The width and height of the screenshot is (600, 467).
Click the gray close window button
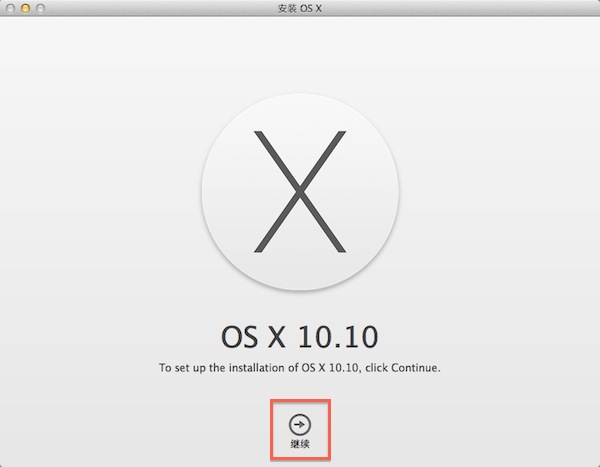pyautogui.click(x=10, y=8)
